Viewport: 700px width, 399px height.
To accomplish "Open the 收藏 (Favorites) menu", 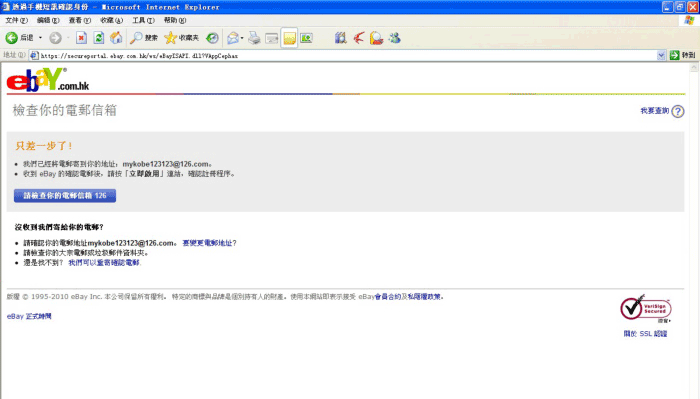I will 111,20.
